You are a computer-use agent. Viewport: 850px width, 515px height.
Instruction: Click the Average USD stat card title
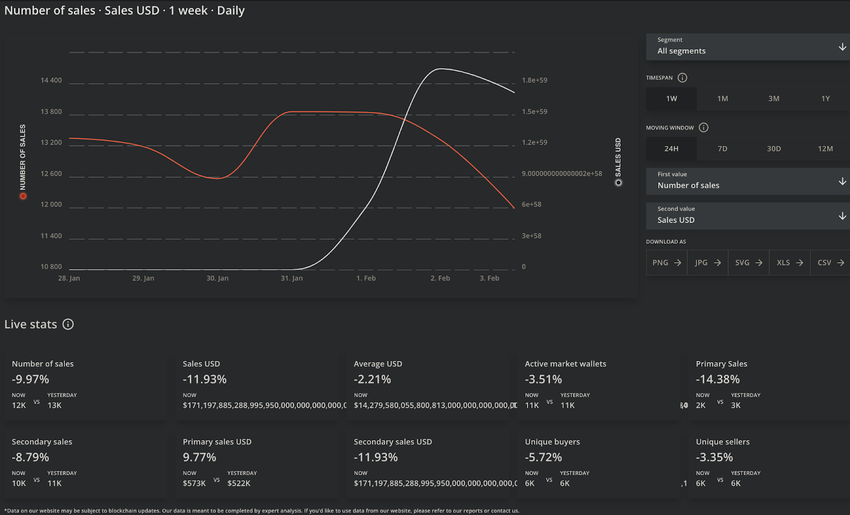[x=378, y=364]
